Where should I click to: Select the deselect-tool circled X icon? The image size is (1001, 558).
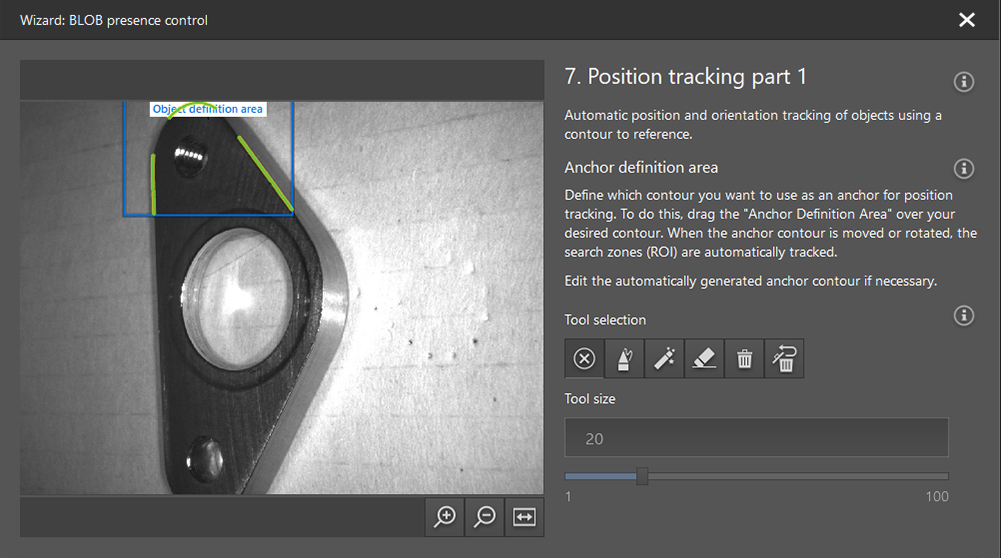coord(585,358)
